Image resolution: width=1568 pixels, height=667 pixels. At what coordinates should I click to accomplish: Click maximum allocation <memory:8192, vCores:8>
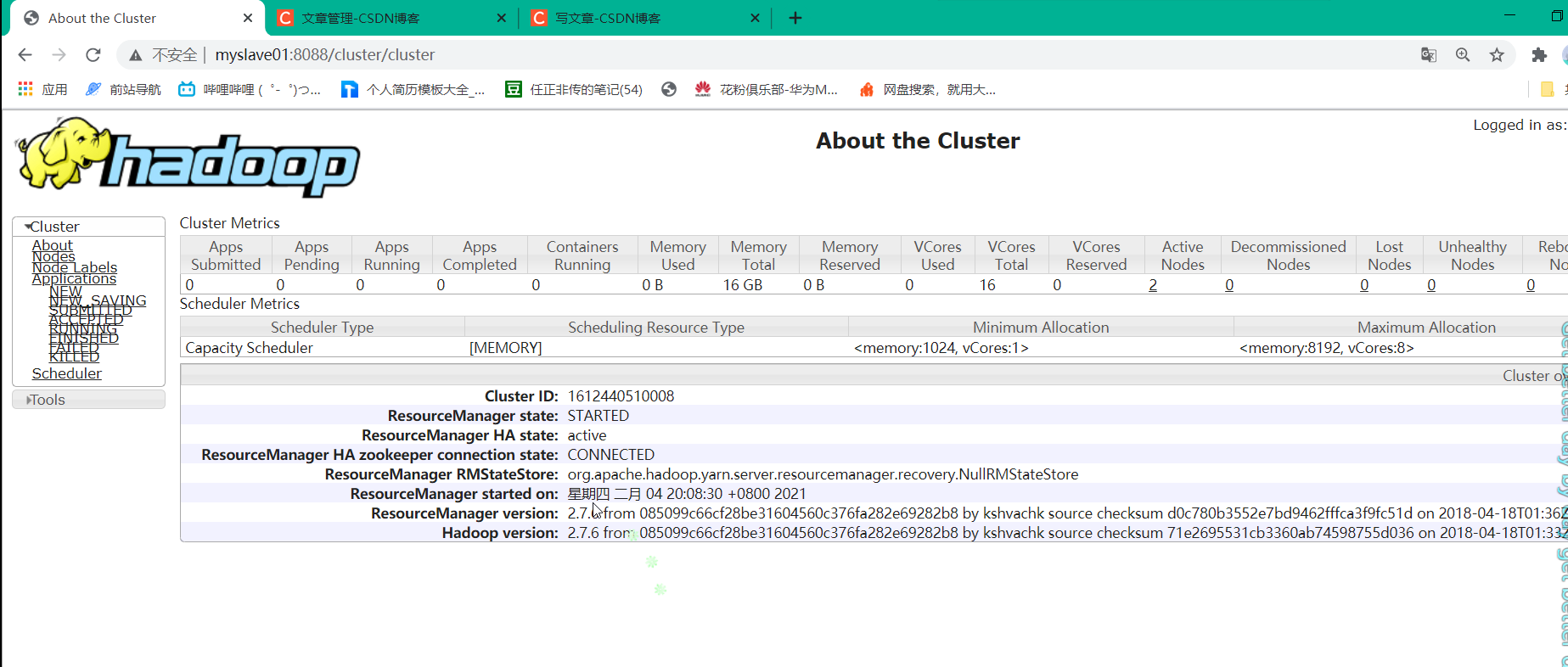tap(1326, 348)
